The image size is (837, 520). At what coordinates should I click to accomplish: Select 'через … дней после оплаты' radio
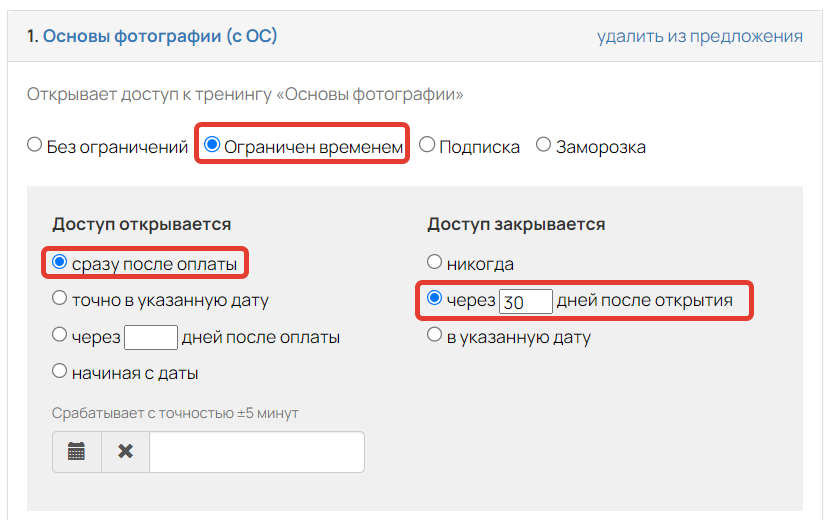tap(59, 335)
